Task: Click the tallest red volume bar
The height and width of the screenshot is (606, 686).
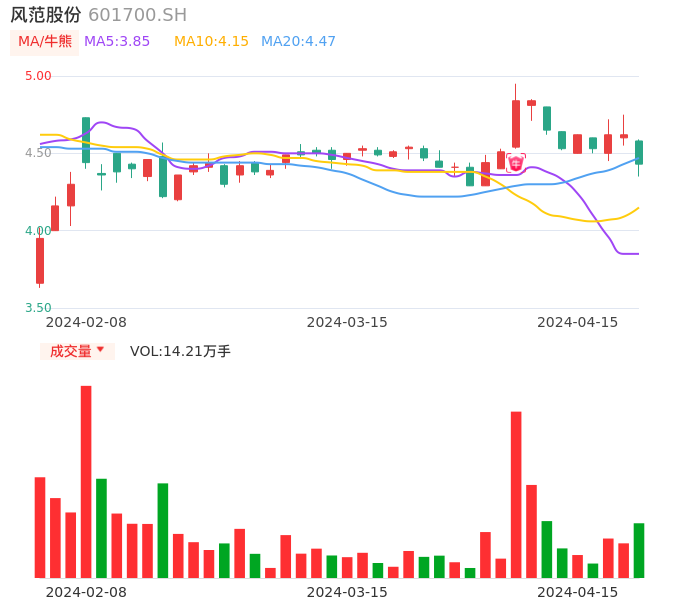Action: 86,481
